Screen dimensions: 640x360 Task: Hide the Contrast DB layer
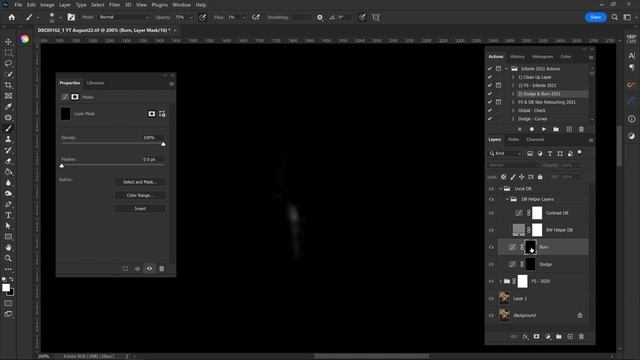point(491,213)
